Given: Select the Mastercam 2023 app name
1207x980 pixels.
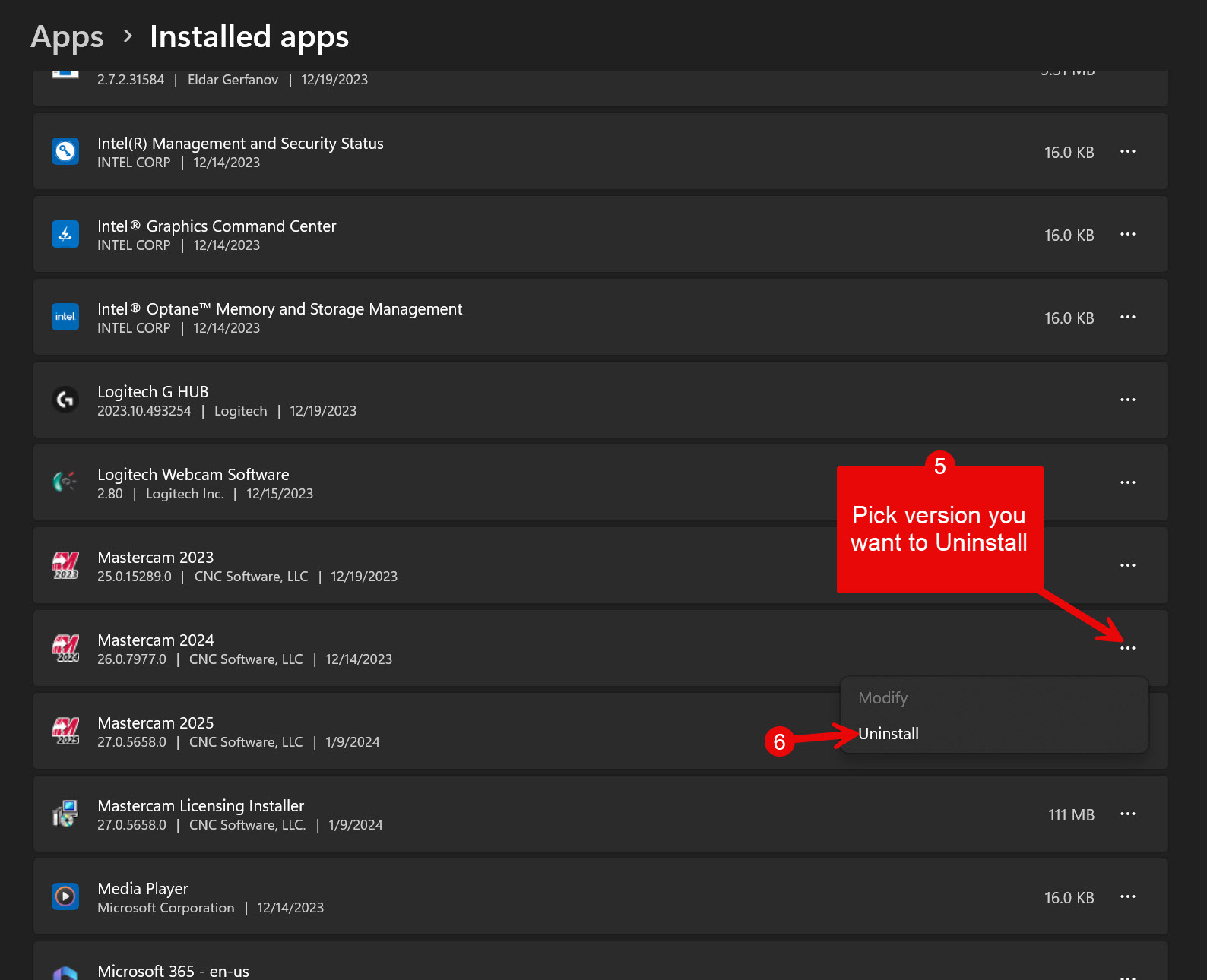Looking at the screenshot, I should (x=156, y=558).
